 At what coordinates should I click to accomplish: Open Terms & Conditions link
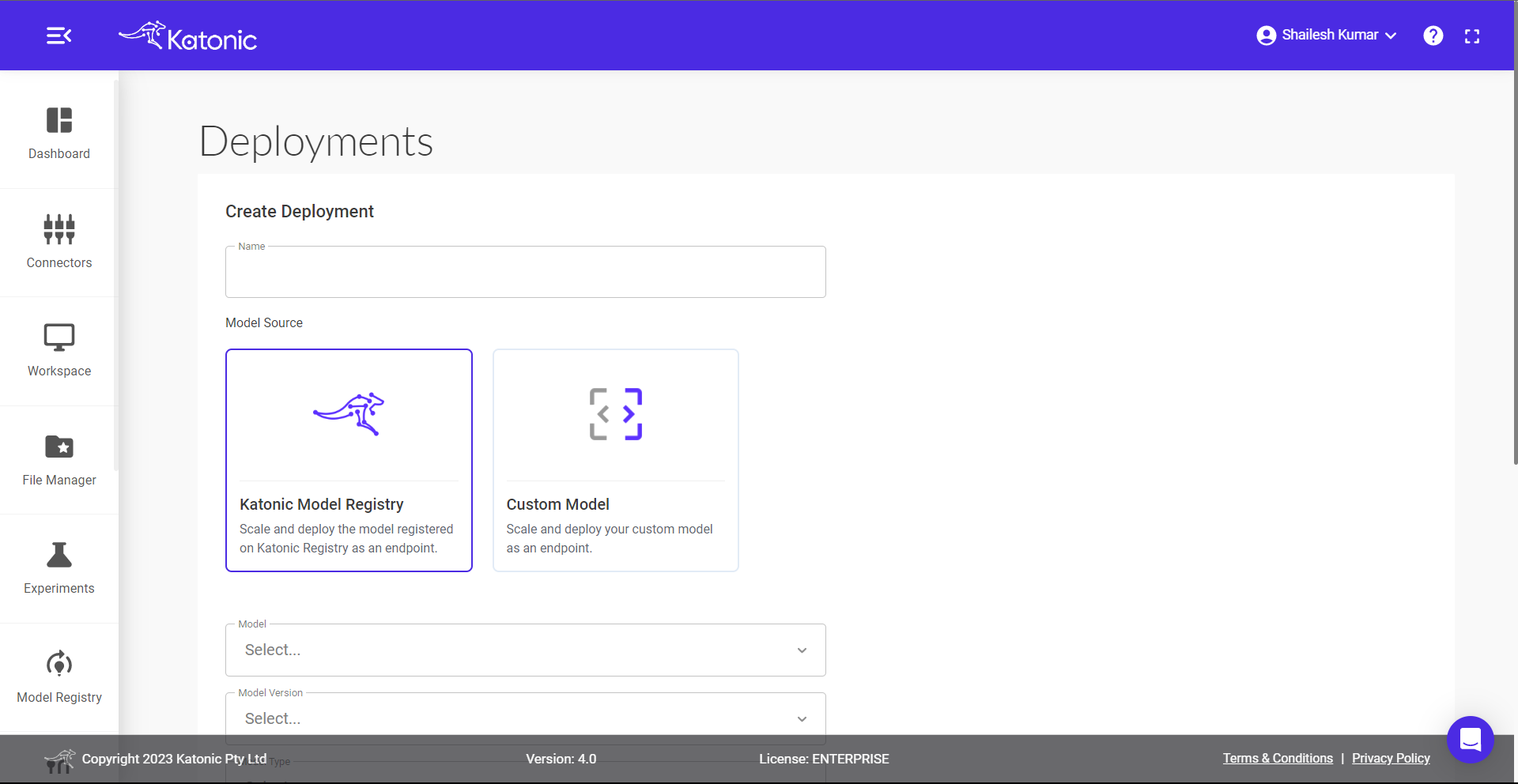(x=1278, y=758)
